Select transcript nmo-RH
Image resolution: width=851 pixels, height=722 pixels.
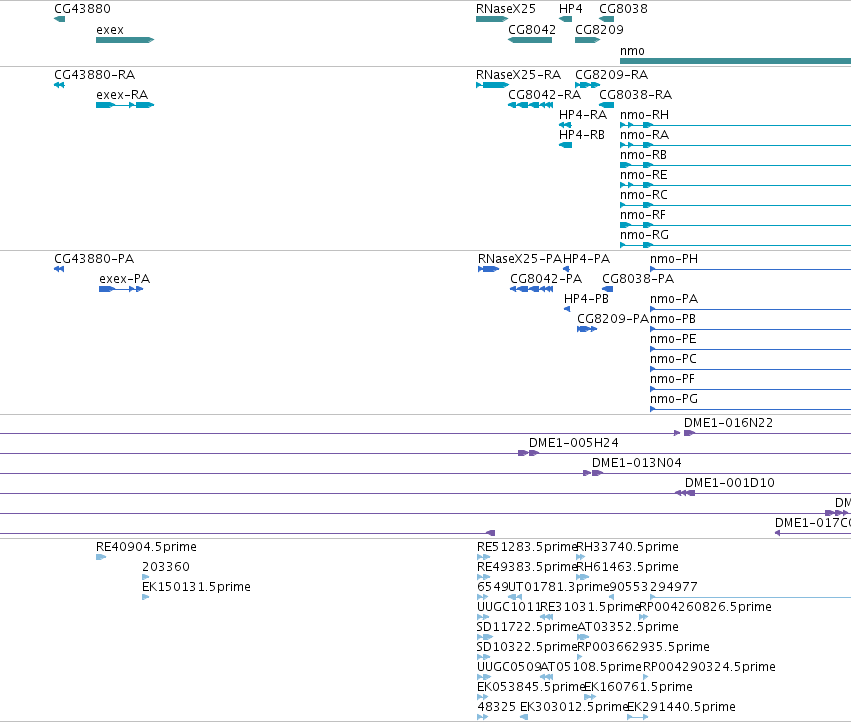644,115
